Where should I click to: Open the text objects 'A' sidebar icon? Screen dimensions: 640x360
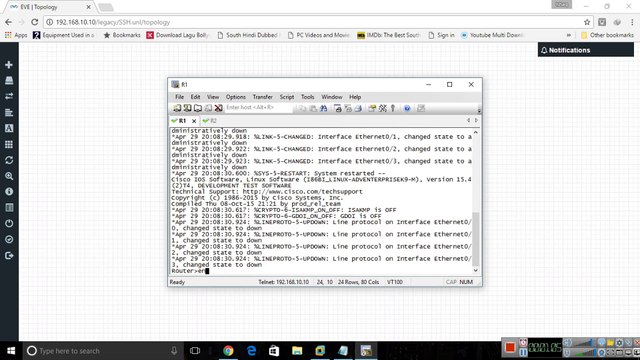[x=9, y=128]
